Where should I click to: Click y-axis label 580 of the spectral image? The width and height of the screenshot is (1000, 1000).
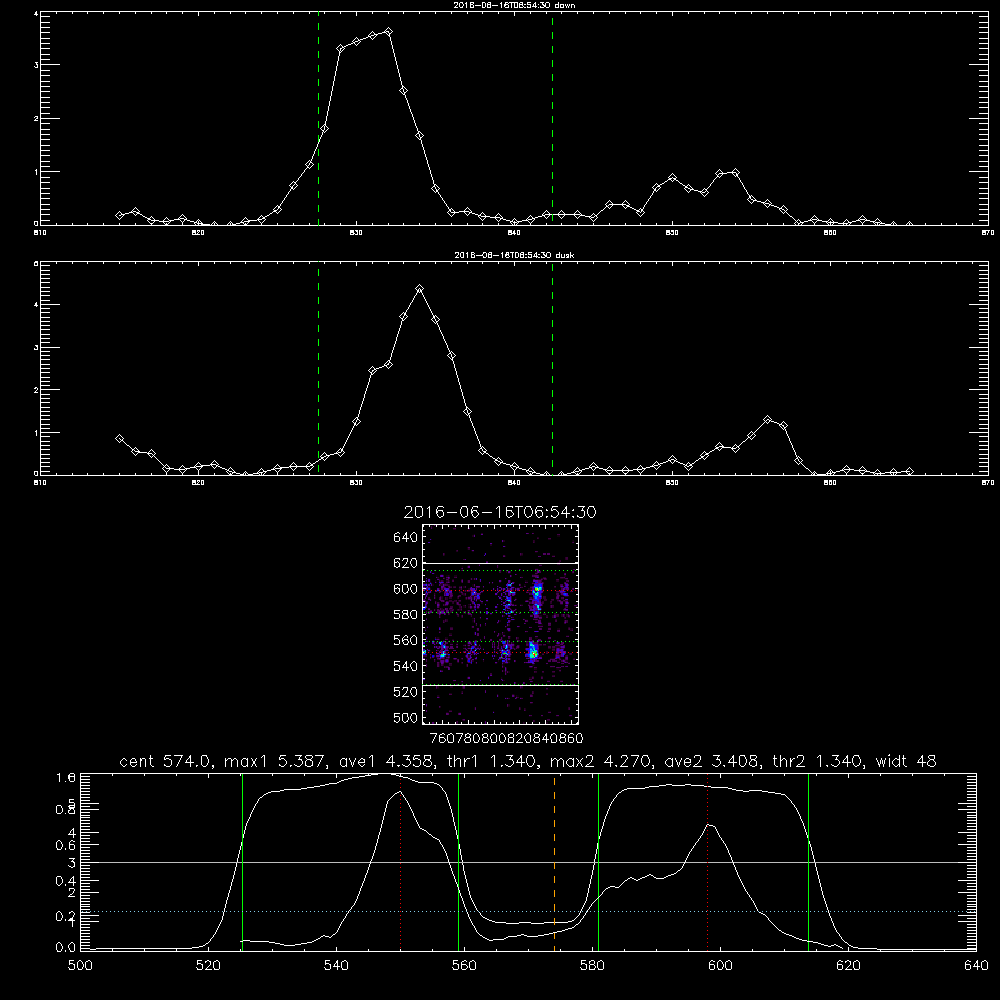pyautogui.click(x=405, y=615)
